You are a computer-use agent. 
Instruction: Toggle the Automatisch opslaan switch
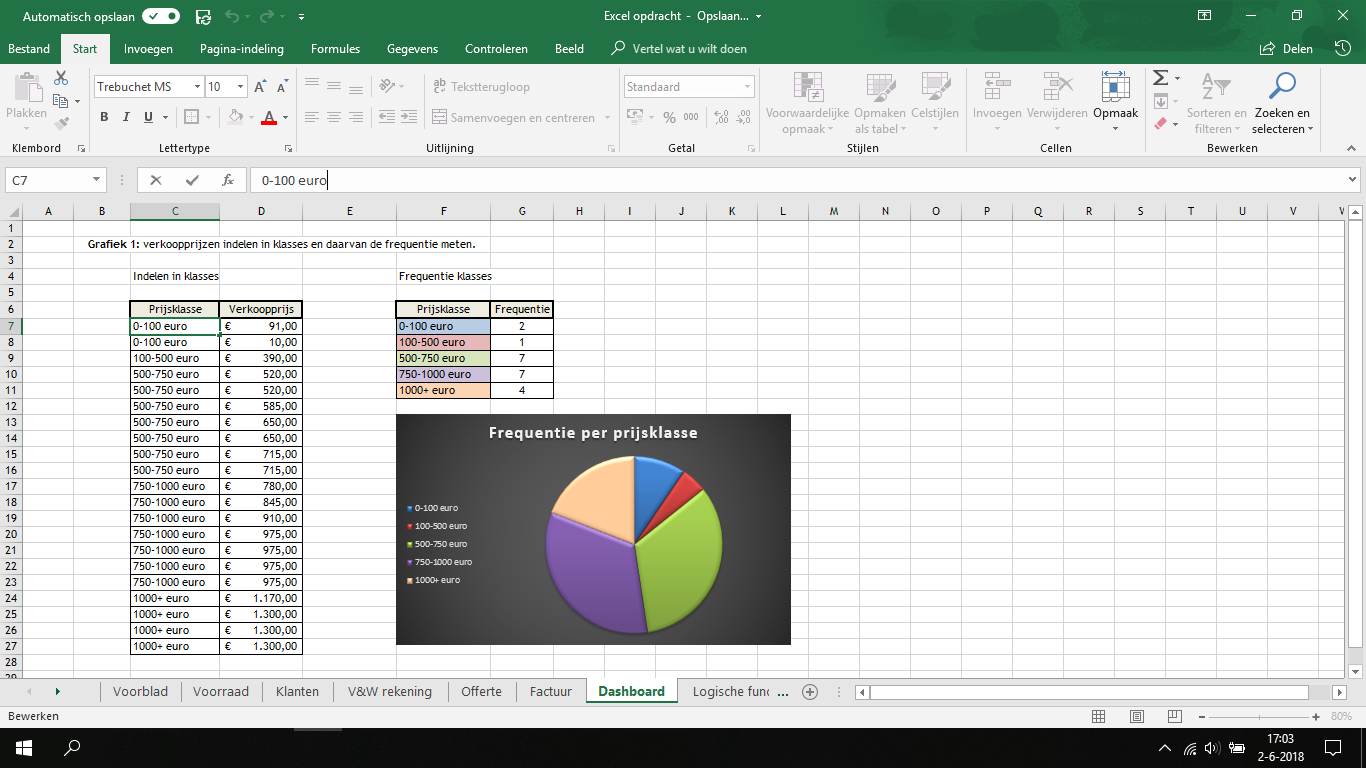tap(161, 16)
